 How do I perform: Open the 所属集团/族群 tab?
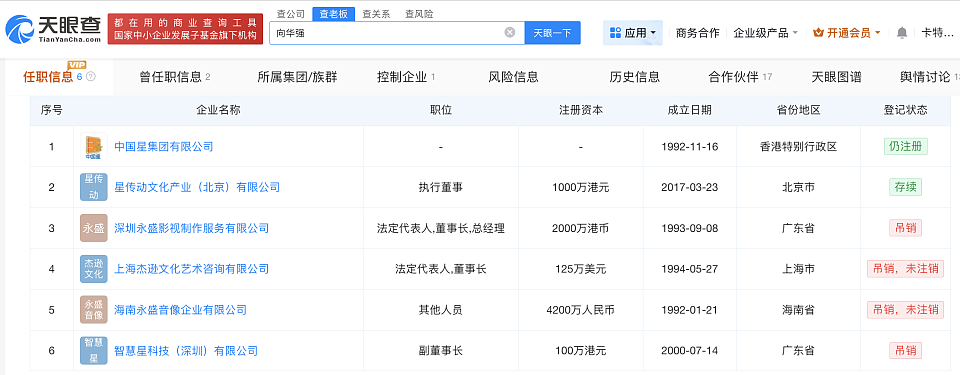298,77
